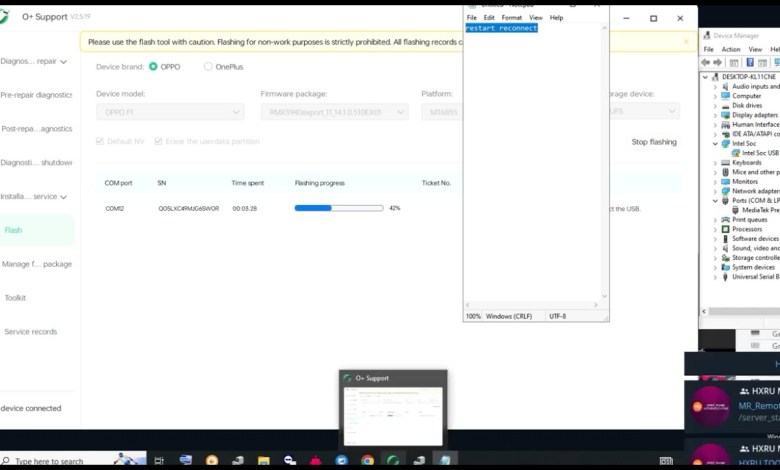This screenshot has height=470, width=780.
Task: Expand the Installa... service sidebar group
Action: pos(34,196)
